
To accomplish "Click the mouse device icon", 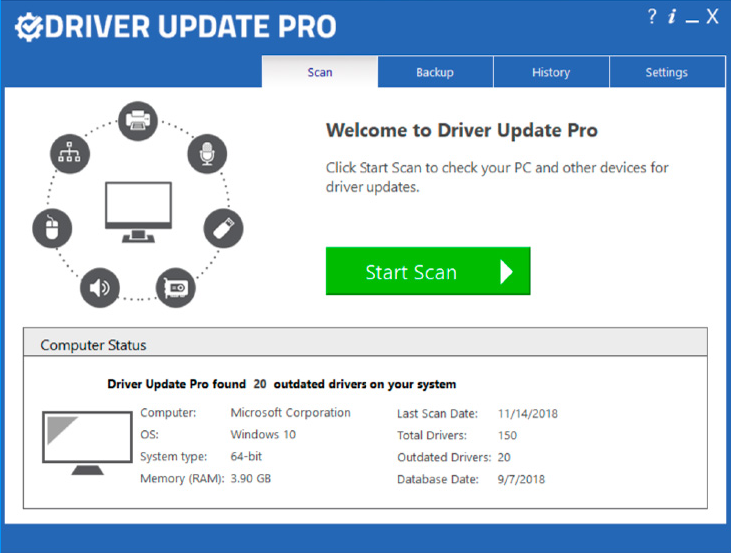I will point(52,228).
